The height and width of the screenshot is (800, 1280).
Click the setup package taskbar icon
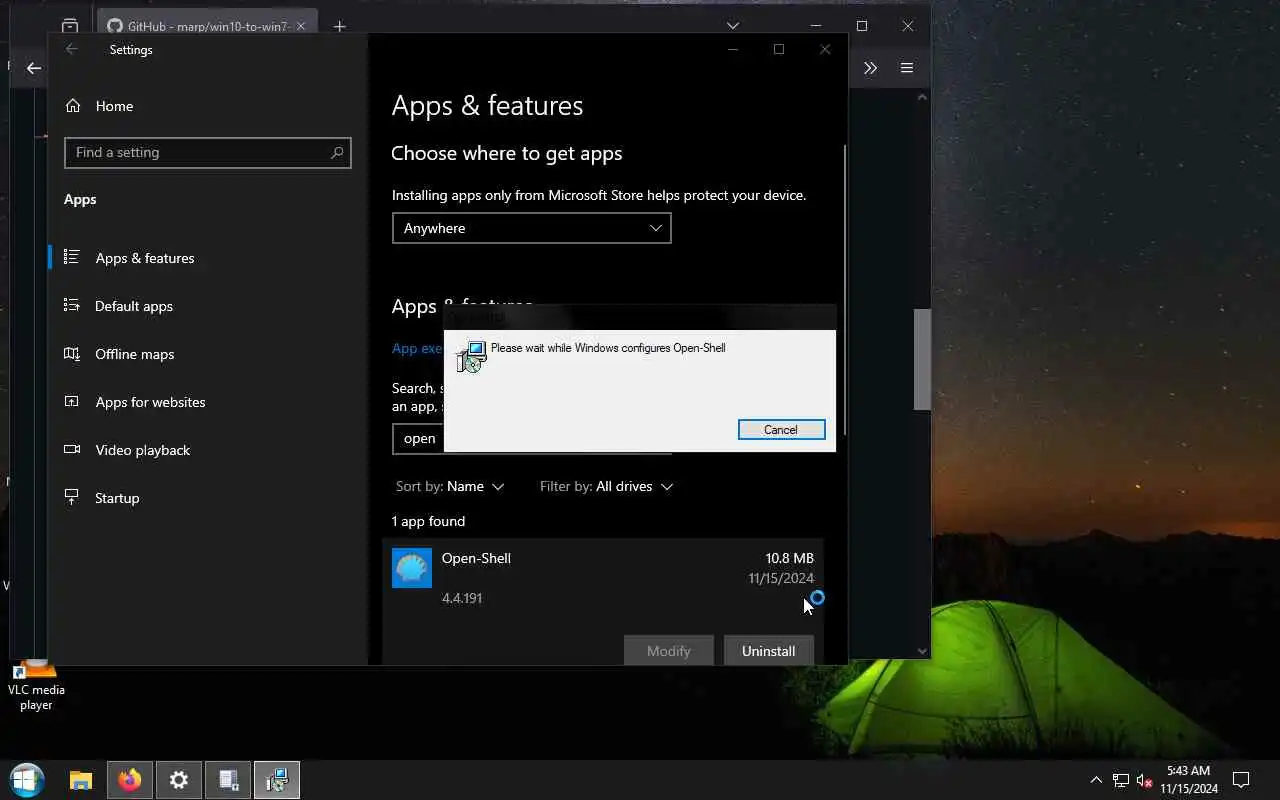[228, 780]
